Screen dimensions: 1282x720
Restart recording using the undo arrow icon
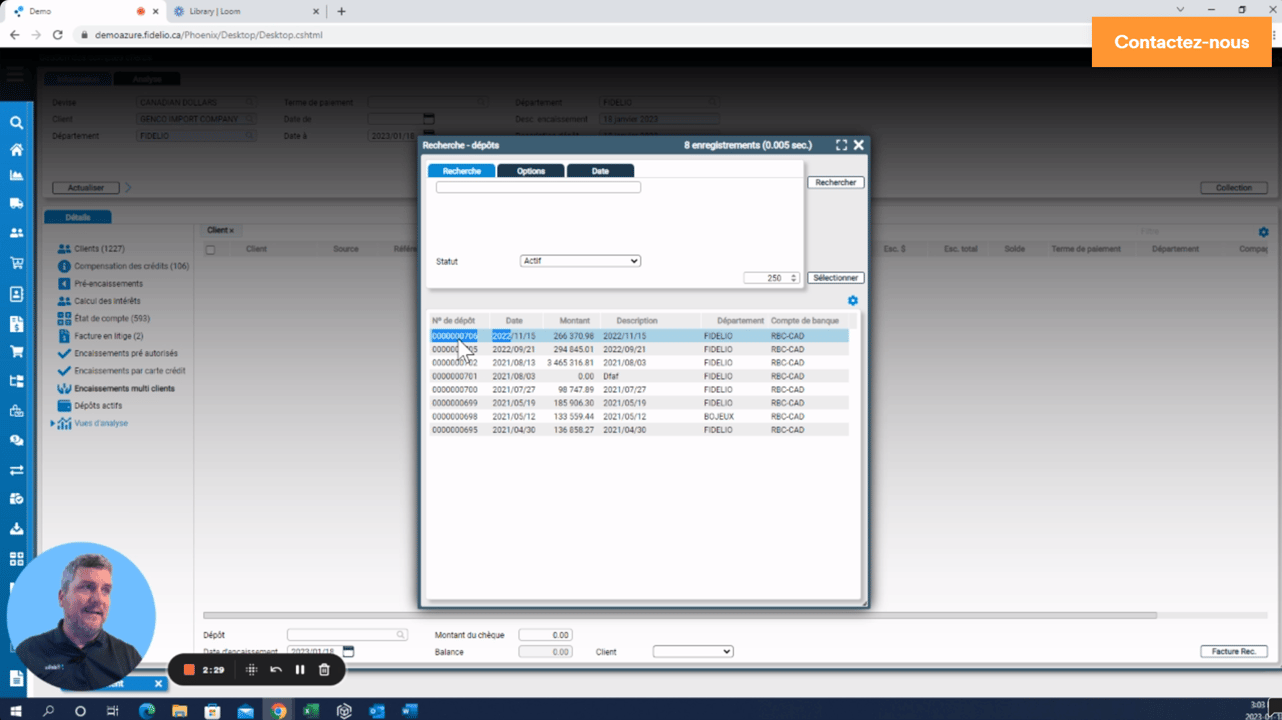click(x=276, y=670)
